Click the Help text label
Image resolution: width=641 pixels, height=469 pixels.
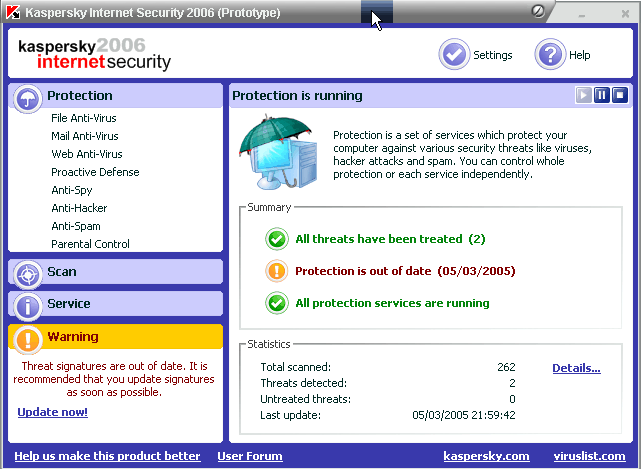click(580, 55)
